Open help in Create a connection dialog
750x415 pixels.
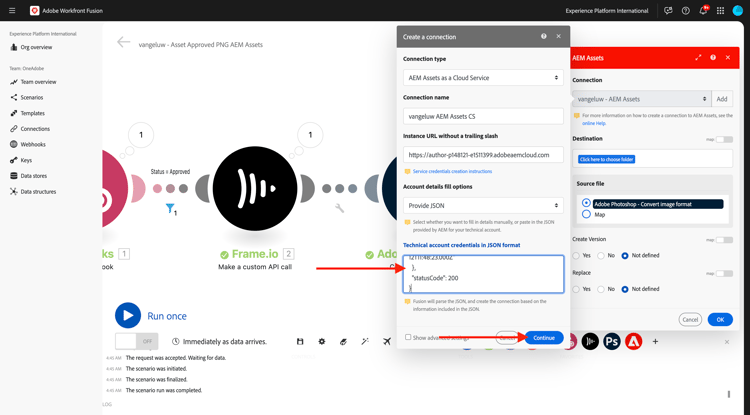pyautogui.click(x=543, y=36)
